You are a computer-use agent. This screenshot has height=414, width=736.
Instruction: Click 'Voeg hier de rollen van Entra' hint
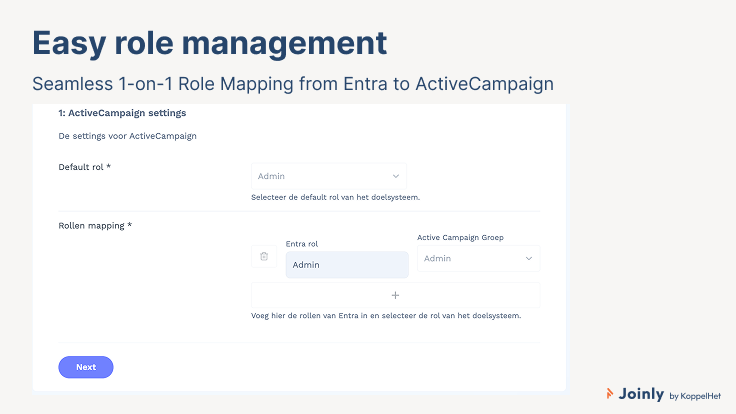(x=386, y=315)
